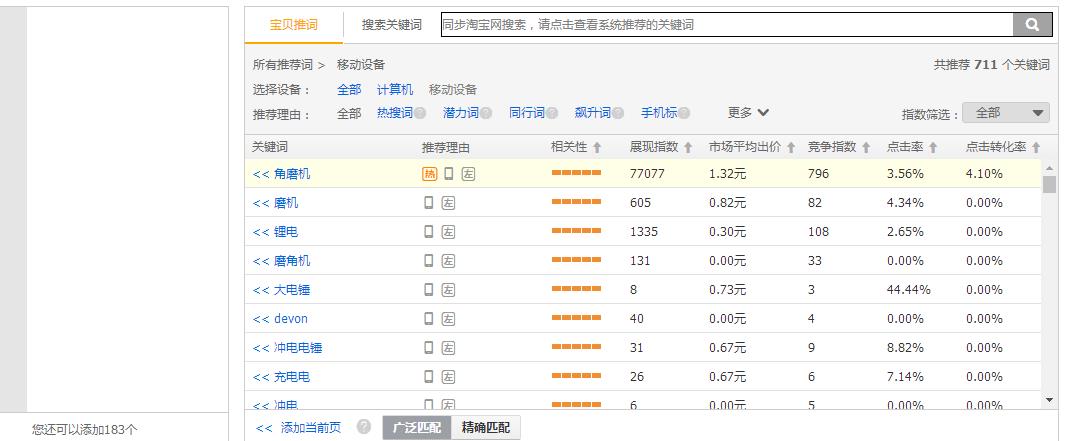Sort by 市场平均出价 column arrow
The image size is (1088, 441).
(x=790, y=148)
